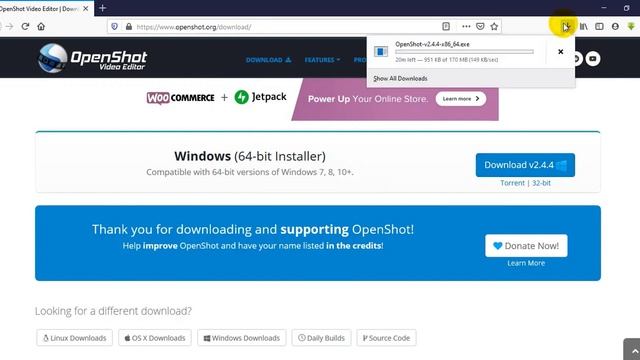Image resolution: width=640 pixels, height=360 pixels.
Task: Open Windows Downloads button
Action: pos(242,338)
